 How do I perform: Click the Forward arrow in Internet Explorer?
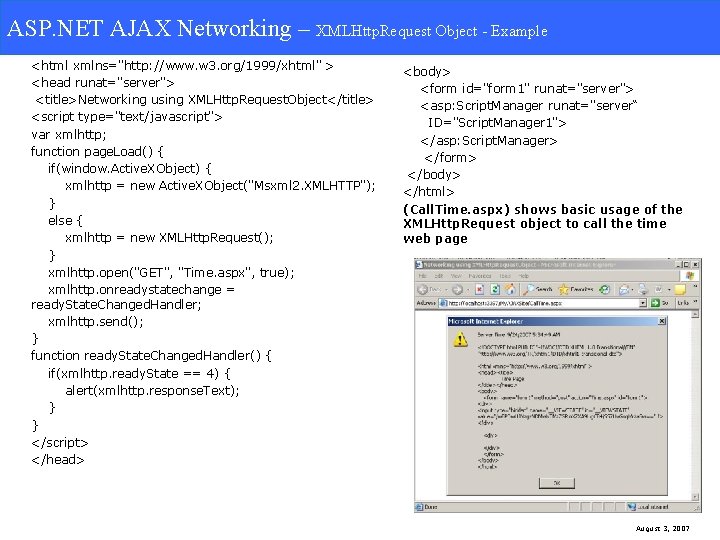click(x=457, y=290)
